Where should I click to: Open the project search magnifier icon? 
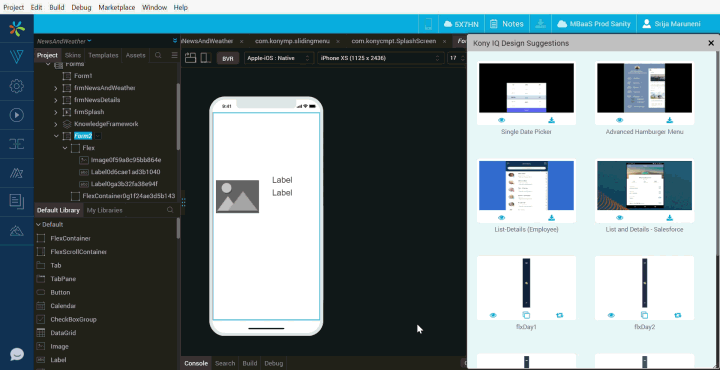coord(158,55)
